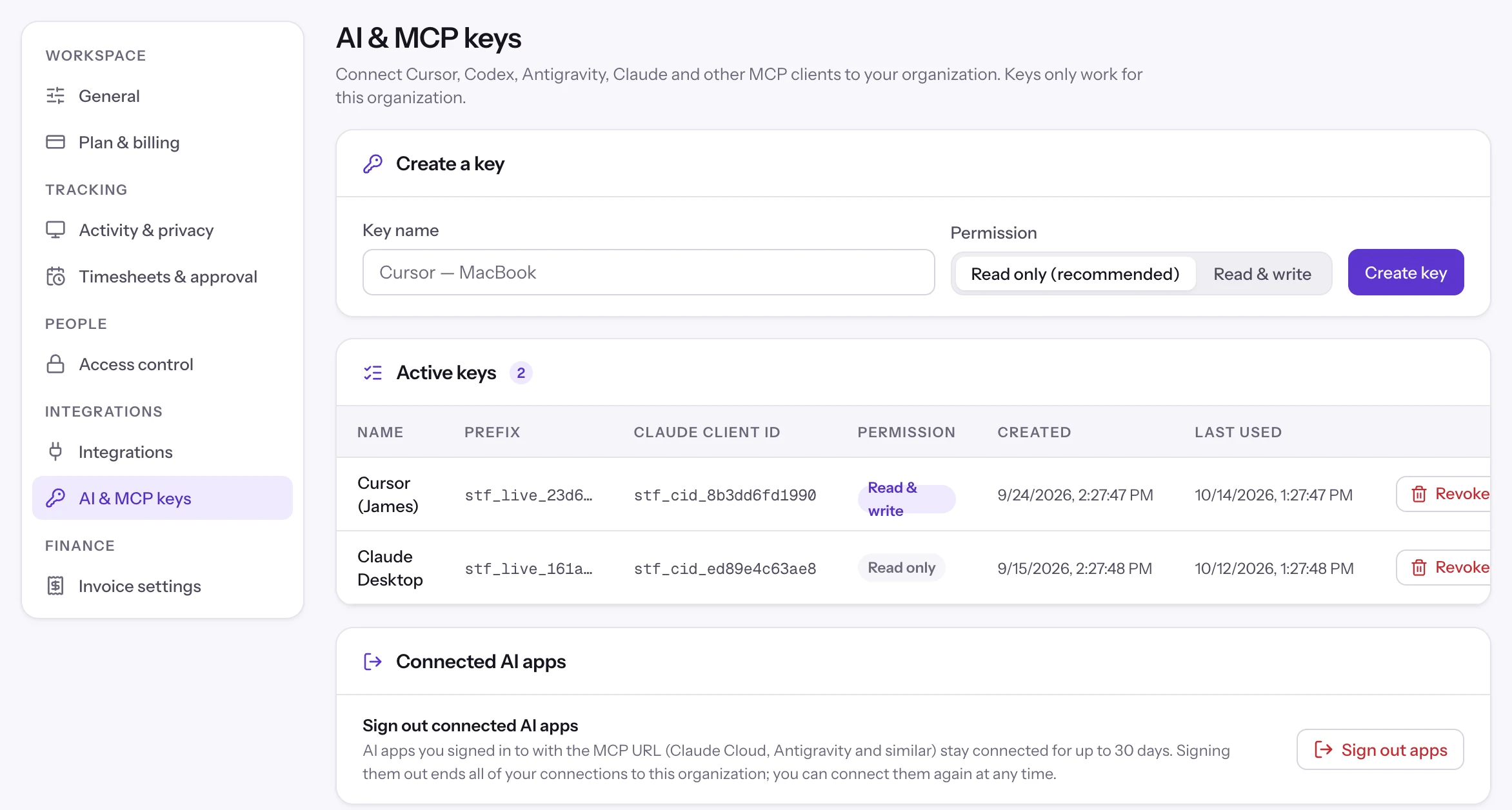Click the AI & MCP keys key icon in sidebar

pos(55,498)
